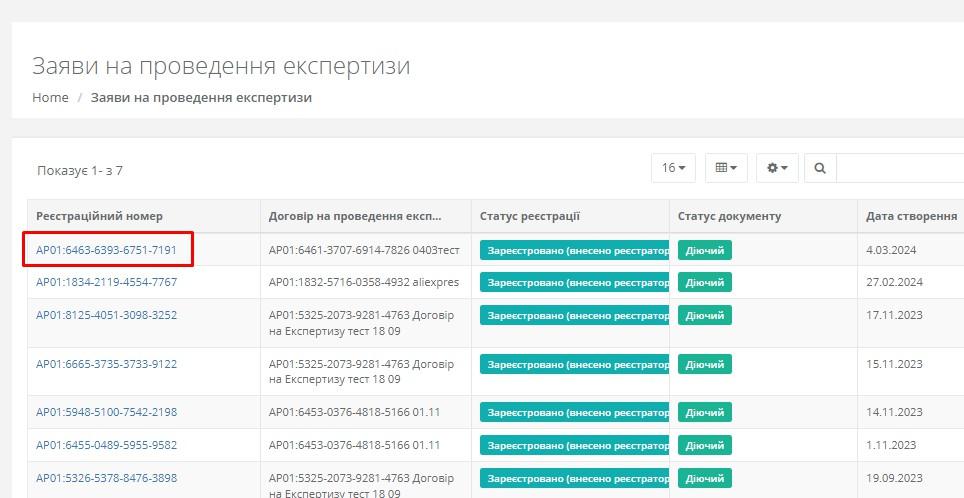Screen dimensions: 964x498
Task: Click Зареєстровано status badge dated 27.02.2024
Action: (x=574, y=283)
